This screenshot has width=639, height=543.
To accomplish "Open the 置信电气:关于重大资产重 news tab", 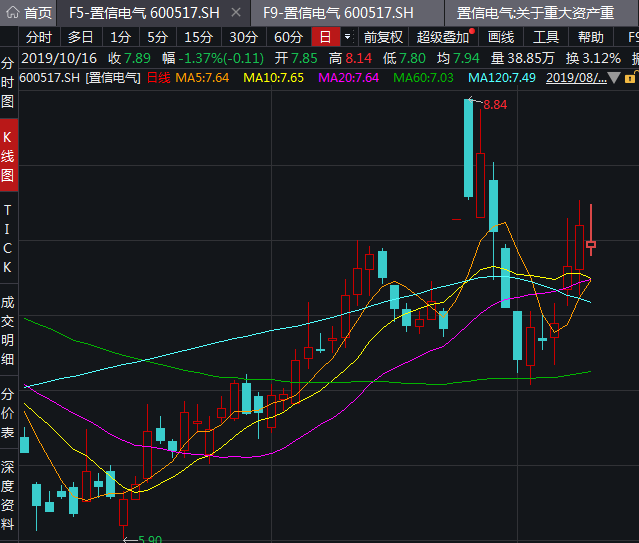I will click(535, 13).
